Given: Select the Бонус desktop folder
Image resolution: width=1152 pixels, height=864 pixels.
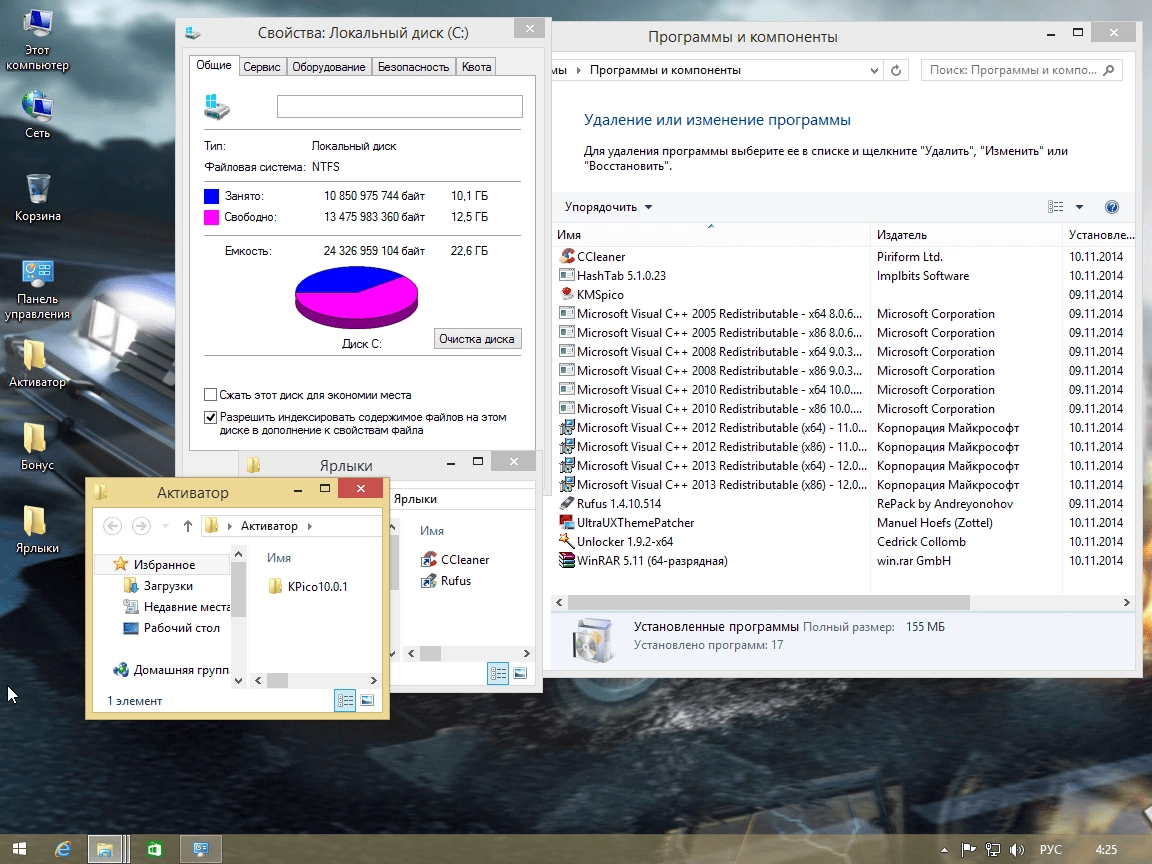Looking at the screenshot, I should (x=37, y=447).
